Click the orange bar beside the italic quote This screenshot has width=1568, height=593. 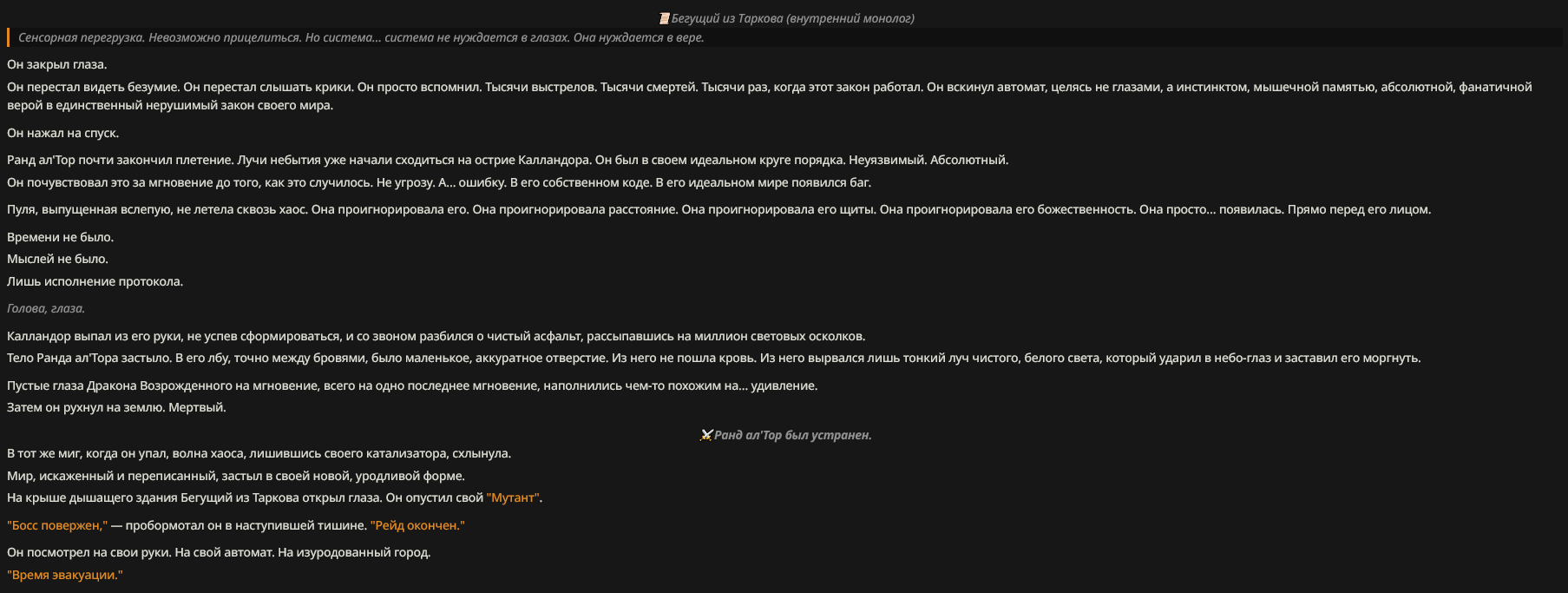click(x=8, y=37)
